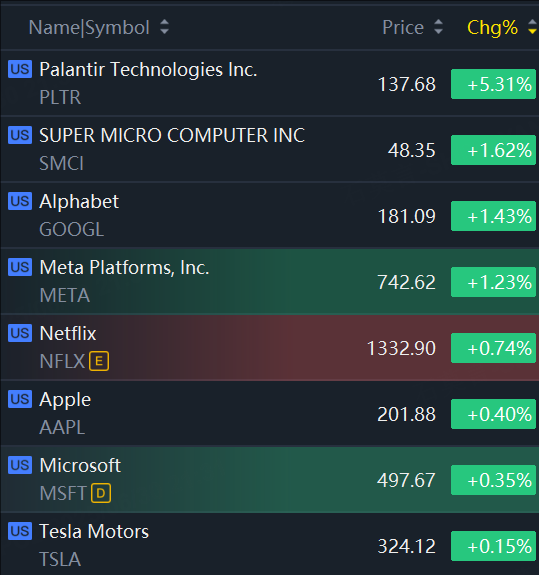The image size is (539, 575).
Task: Click the US market badge beside Netflix
Action: tap(20, 333)
